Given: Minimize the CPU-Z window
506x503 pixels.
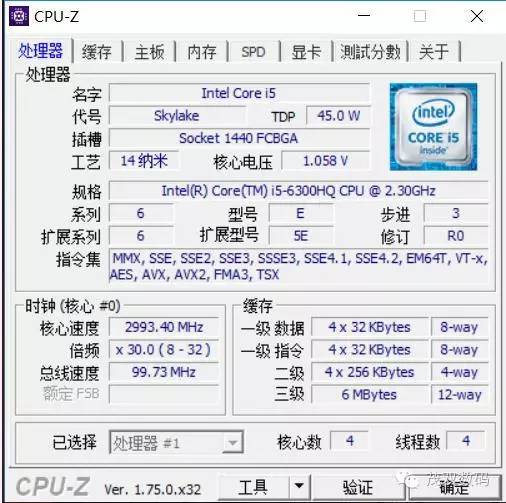Looking at the screenshot, I should tap(364, 16).
